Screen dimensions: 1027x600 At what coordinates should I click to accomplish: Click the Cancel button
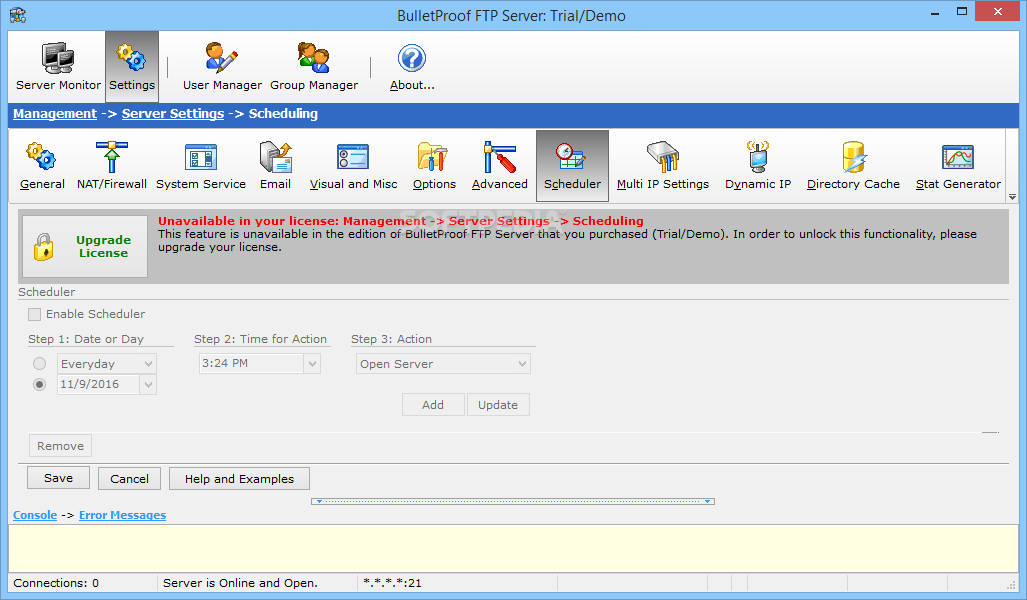coord(129,479)
